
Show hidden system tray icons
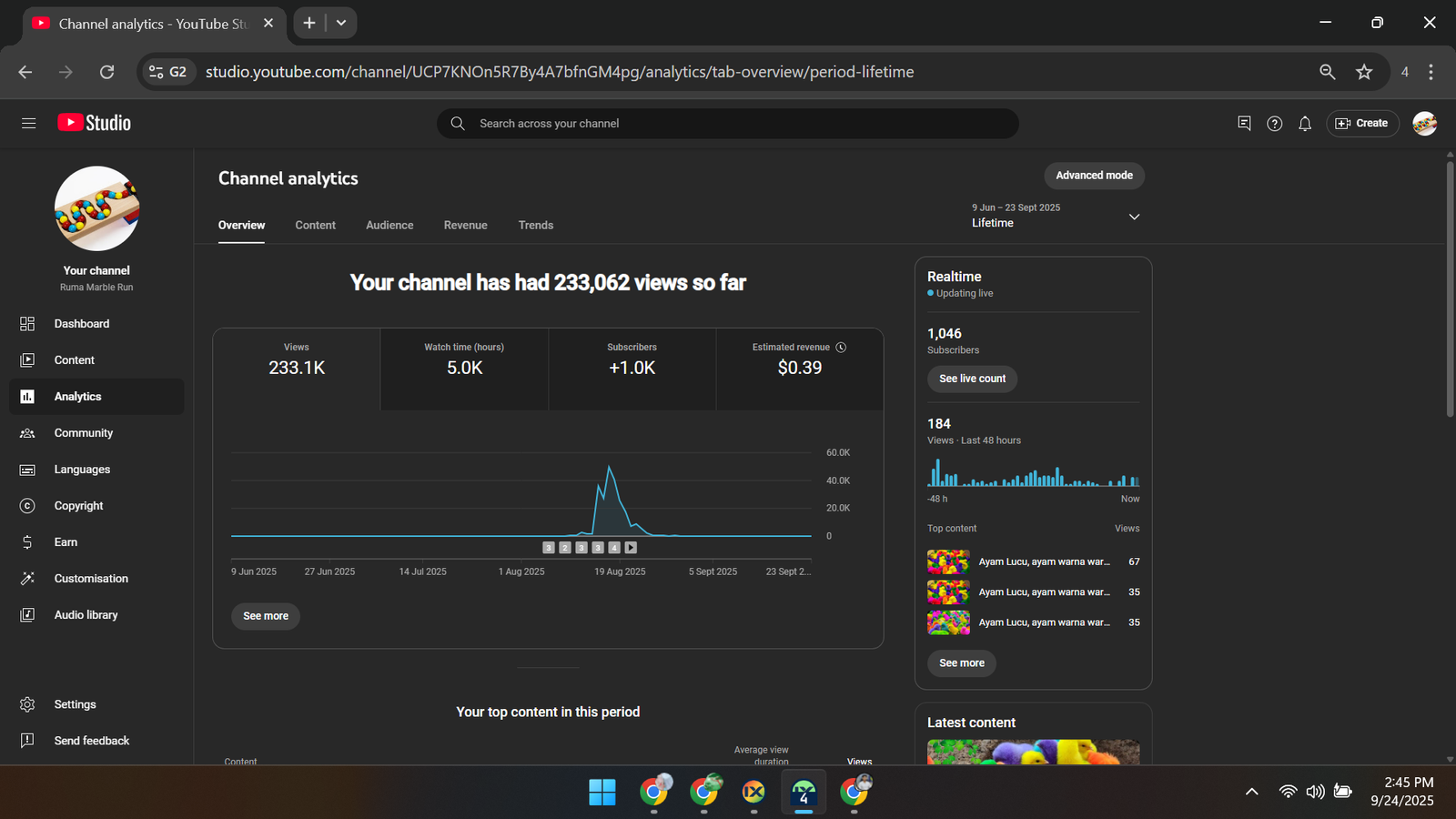pos(1251,792)
